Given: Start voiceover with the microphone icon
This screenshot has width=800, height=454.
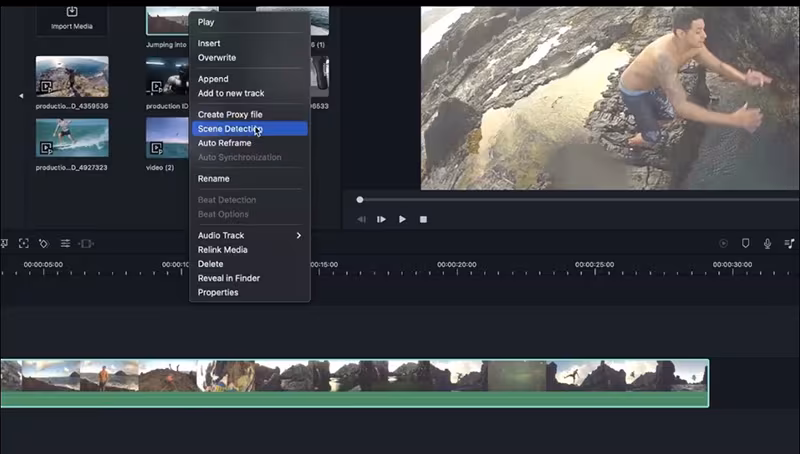Looking at the screenshot, I should [767, 243].
